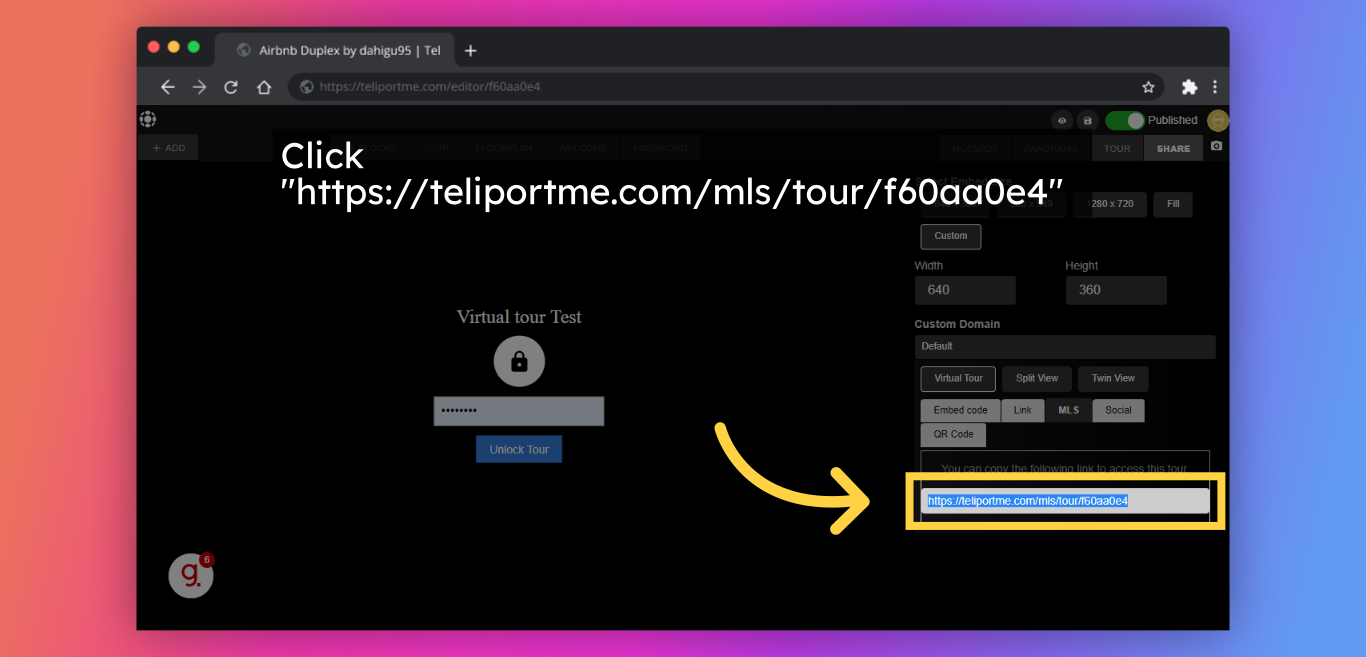The image size is (1366, 657).
Task: Switch to the TOUR tab at right
Action: coord(1117,148)
